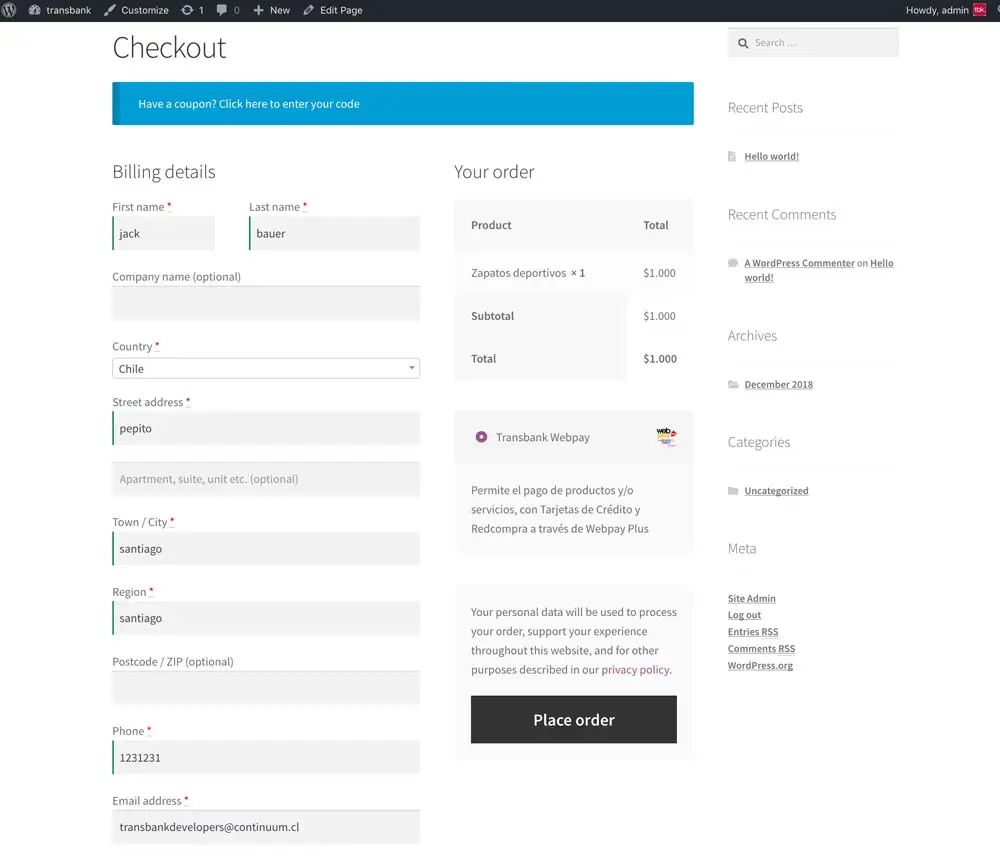1000x860 pixels.
Task: Expand the coupon code entry link
Action: [249, 104]
